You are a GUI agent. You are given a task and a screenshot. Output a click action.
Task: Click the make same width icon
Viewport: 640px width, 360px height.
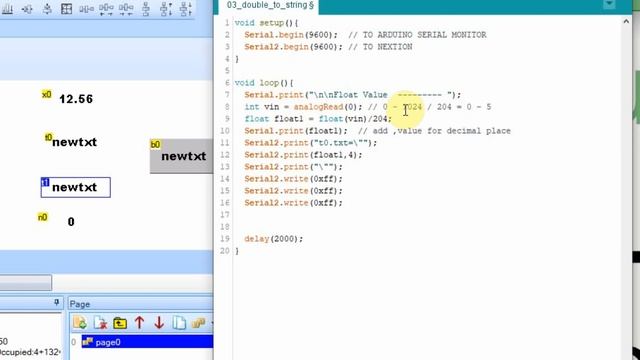[86, 9]
